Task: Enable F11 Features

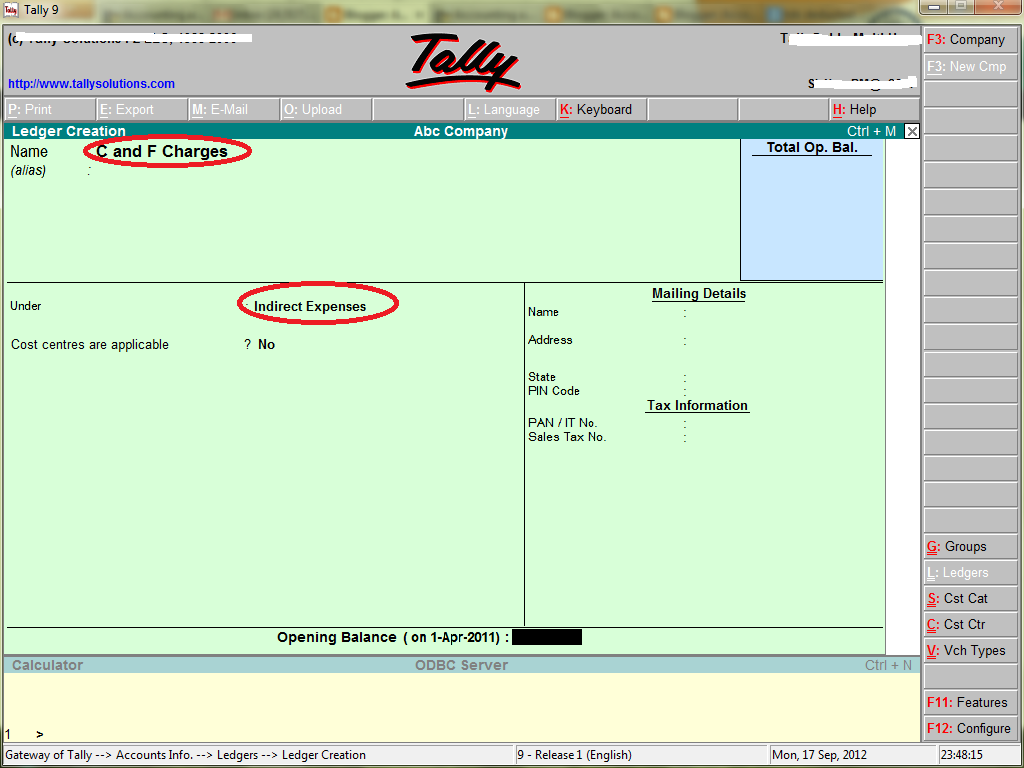Action: click(970, 702)
